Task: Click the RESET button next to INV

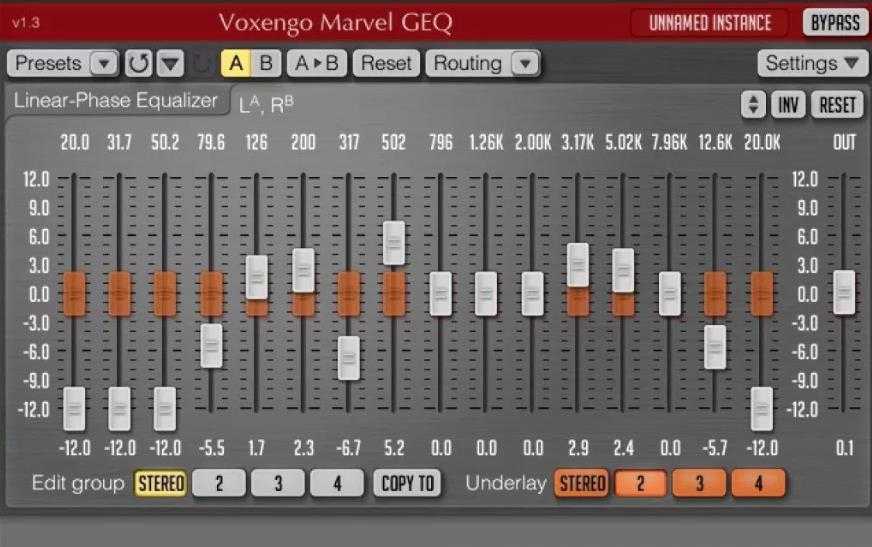Action: (x=837, y=104)
